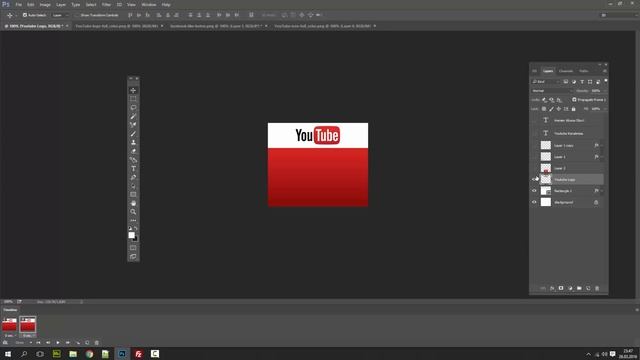Toggle the layer filter on/off switch
Viewport: 640px width, 360px height.
coord(606,81)
